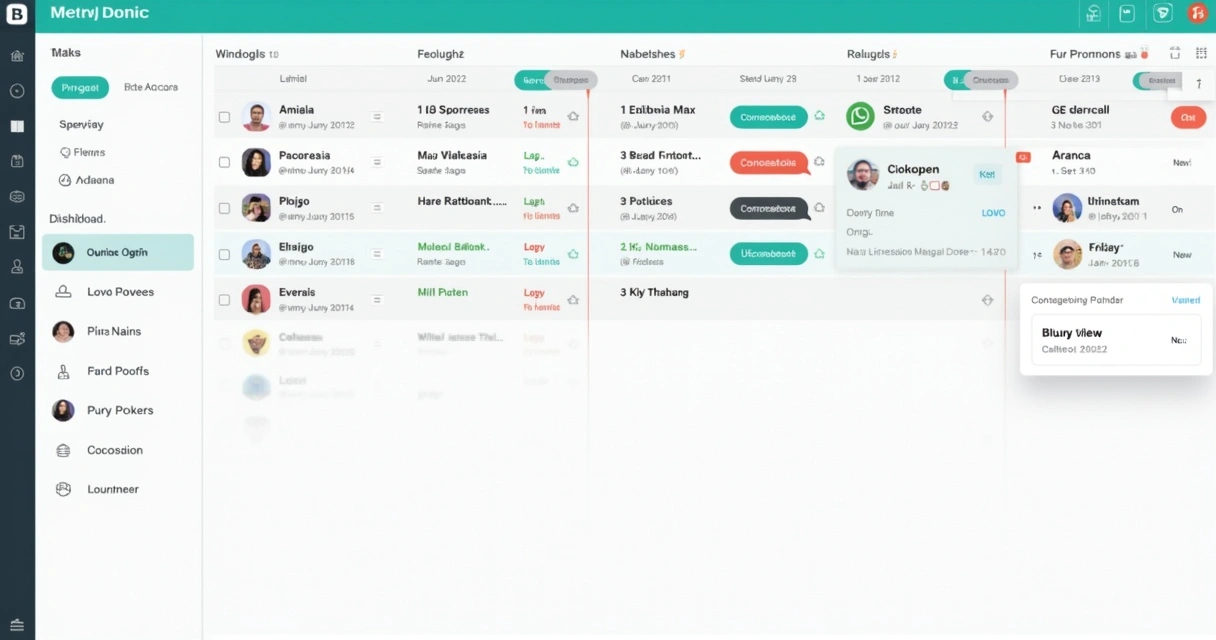The width and height of the screenshot is (1216, 640).
Task: Click the orange profile avatar in top bar
Action: coord(1196,13)
